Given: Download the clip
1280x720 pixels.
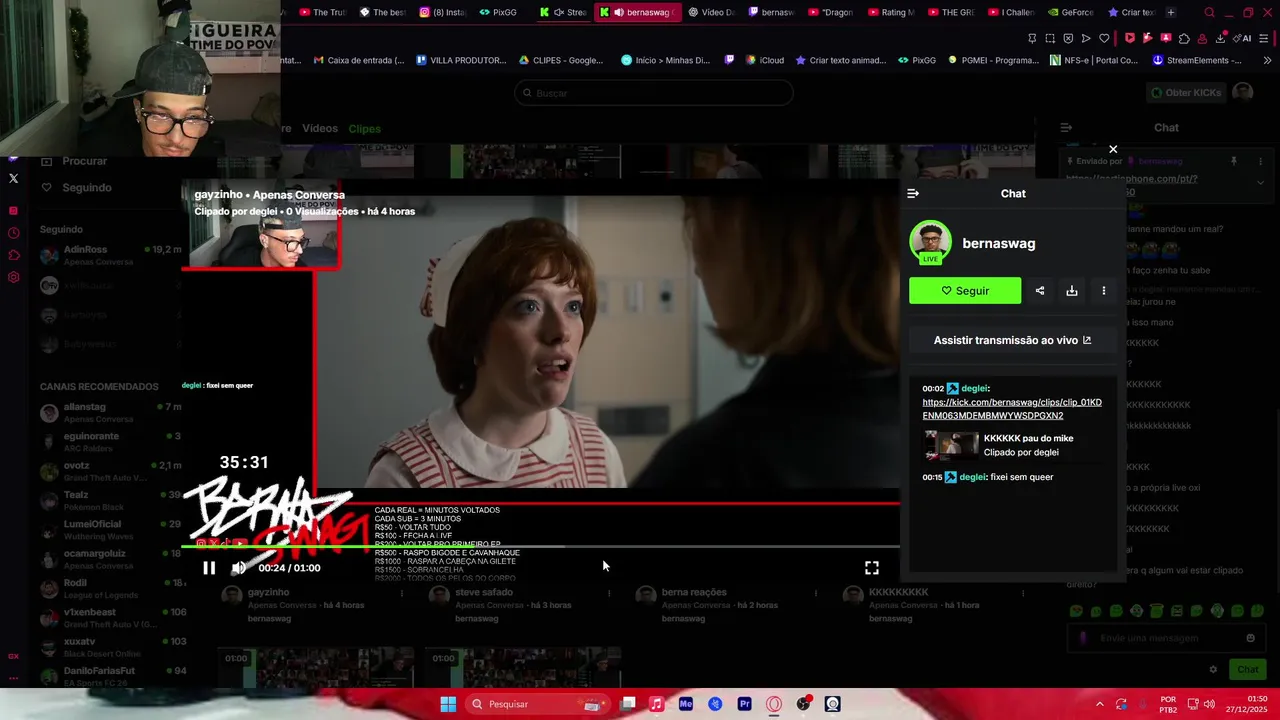Looking at the screenshot, I should (1072, 291).
